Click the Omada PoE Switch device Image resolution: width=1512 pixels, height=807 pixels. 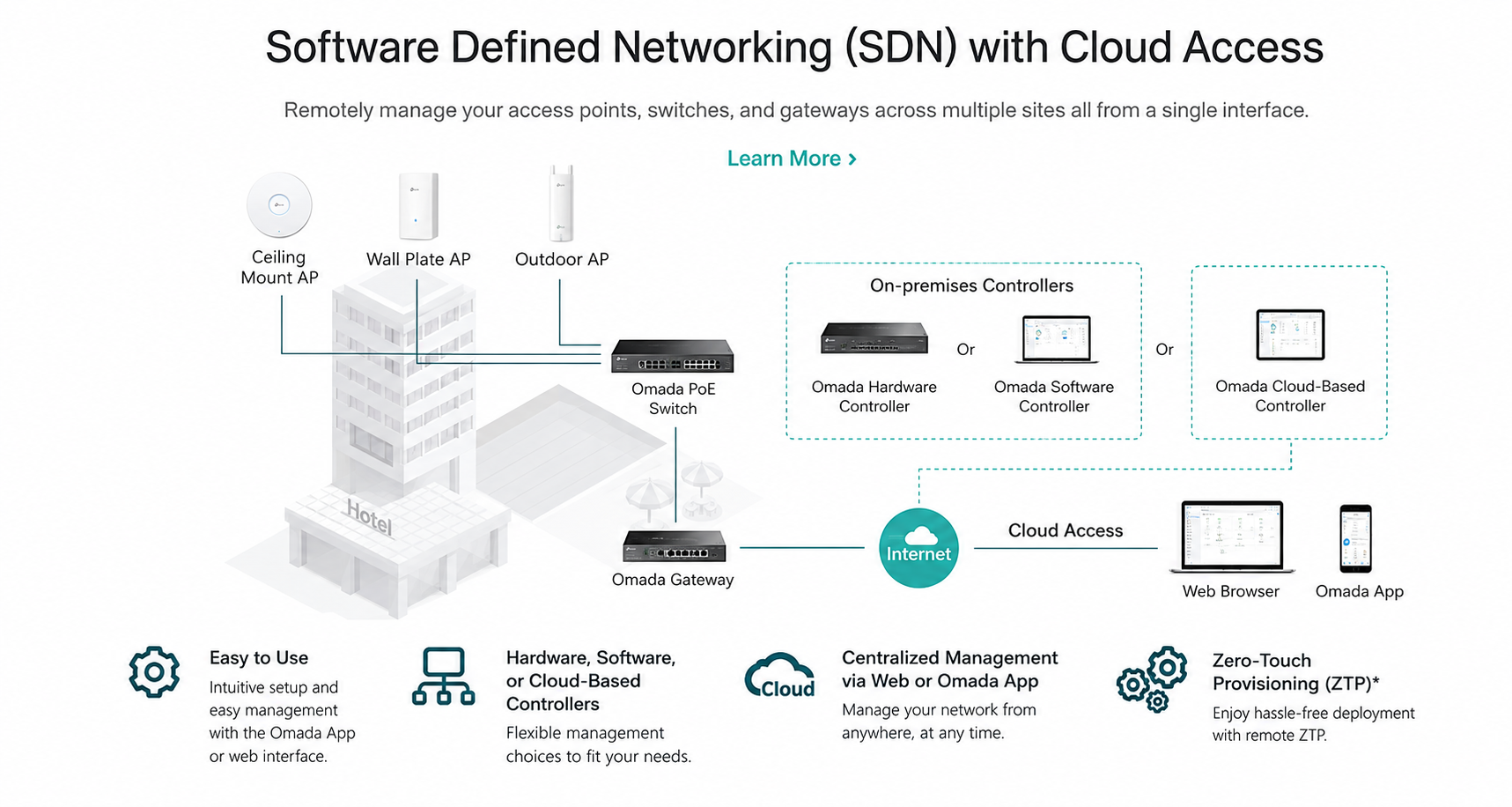pos(673,356)
